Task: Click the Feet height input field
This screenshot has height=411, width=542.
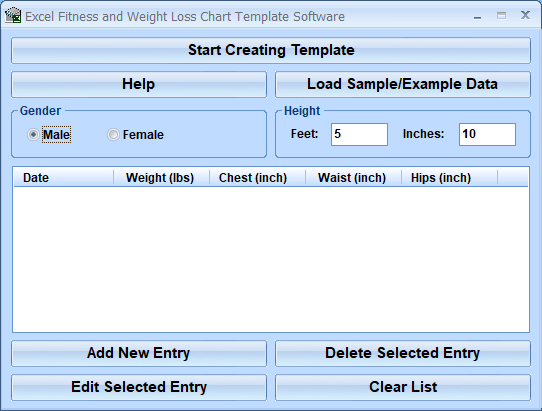Action: [x=359, y=134]
